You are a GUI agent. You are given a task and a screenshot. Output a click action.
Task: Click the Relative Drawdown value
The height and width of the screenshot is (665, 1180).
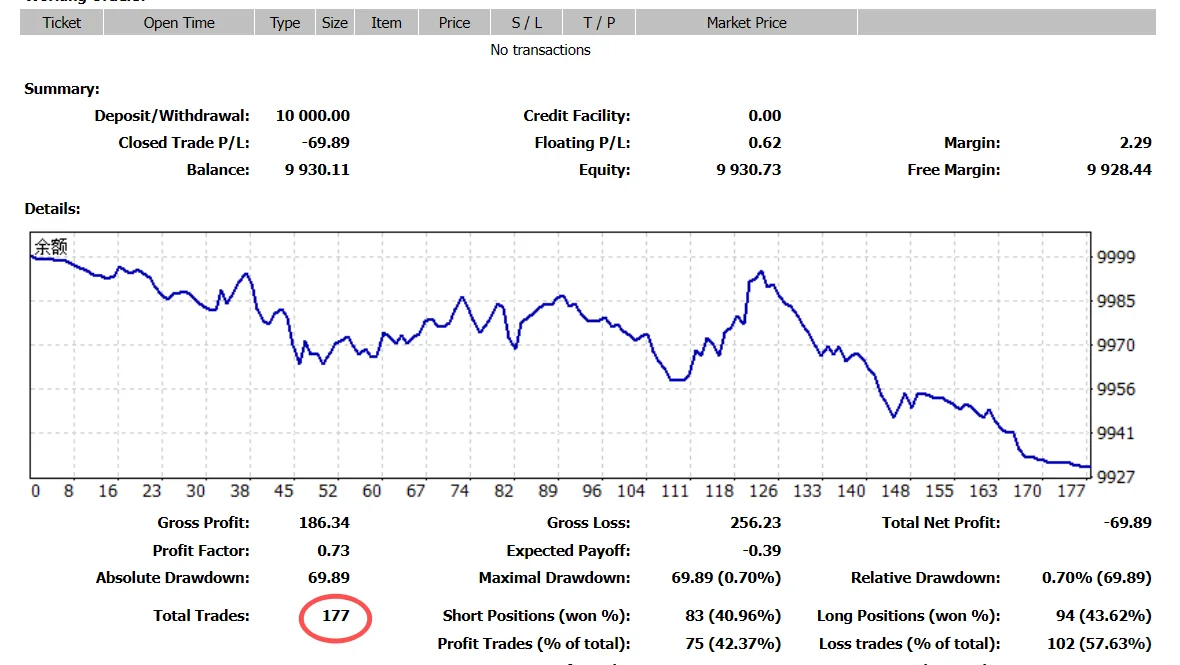click(x=1096, y=578)
